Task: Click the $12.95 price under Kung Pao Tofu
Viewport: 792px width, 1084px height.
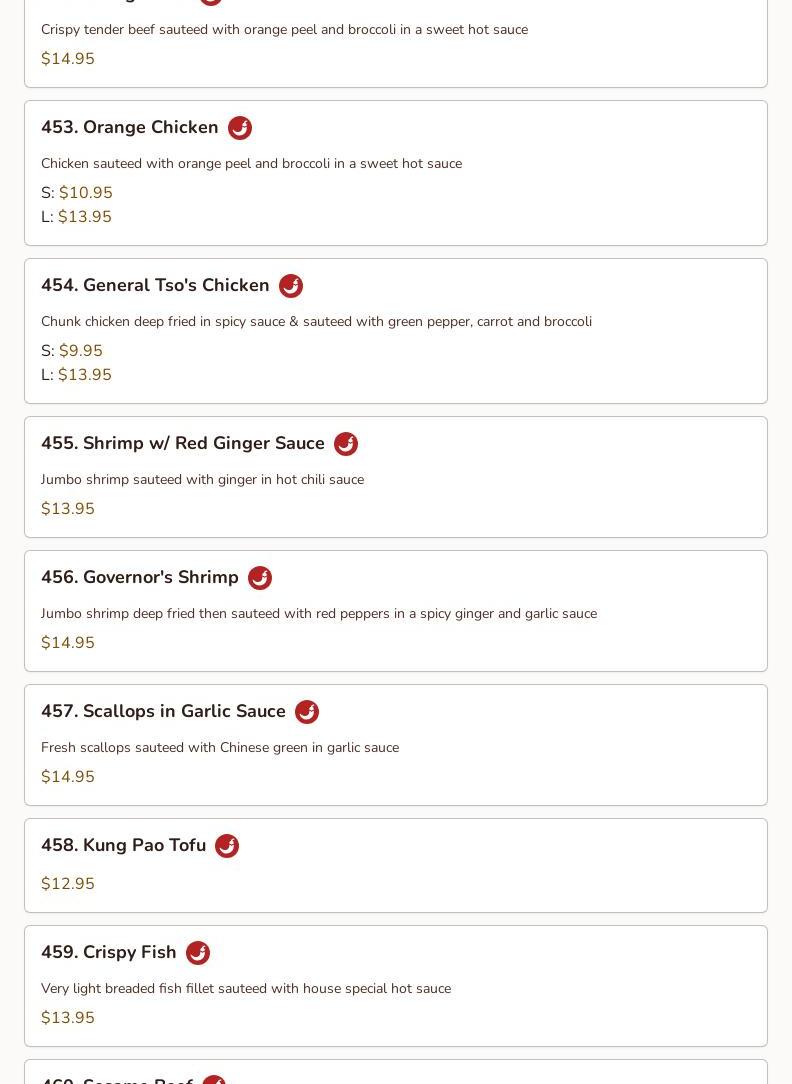Action: 68,884
